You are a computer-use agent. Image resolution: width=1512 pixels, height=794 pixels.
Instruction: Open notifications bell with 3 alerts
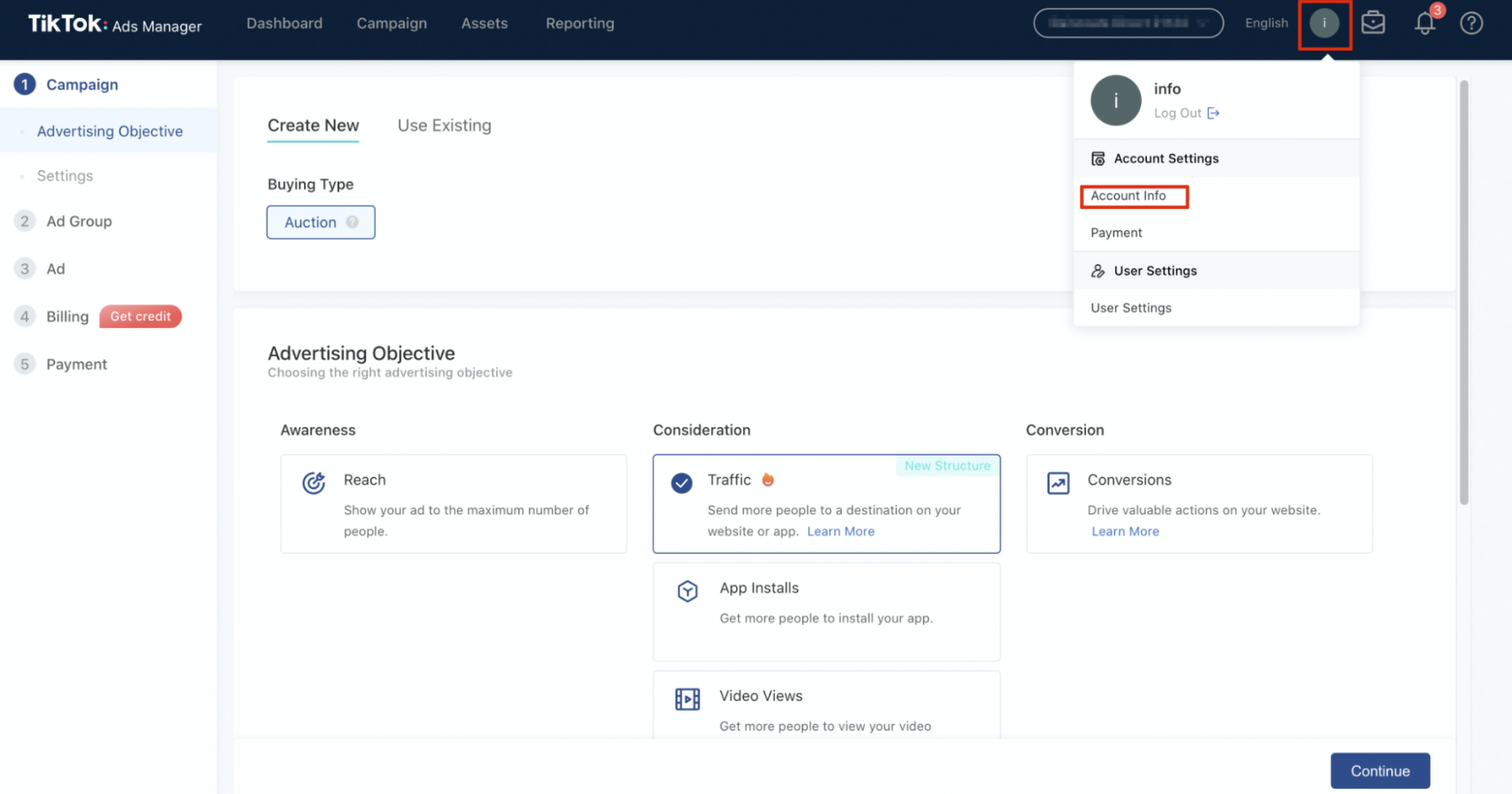(1424, 23)
